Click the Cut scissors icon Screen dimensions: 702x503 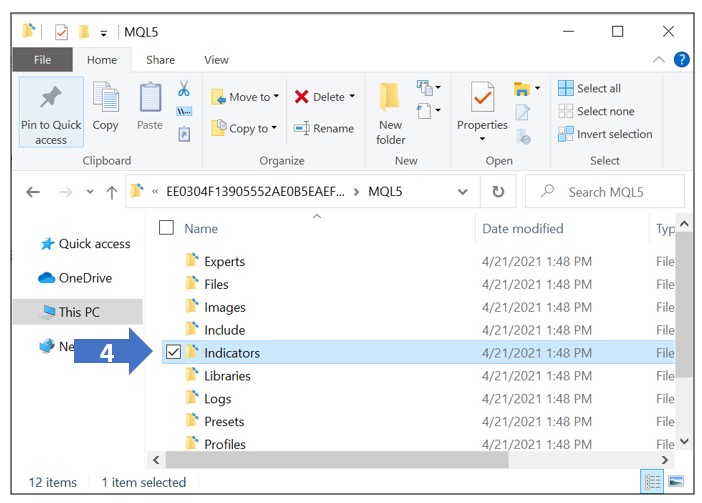click(x=184, y=89)
